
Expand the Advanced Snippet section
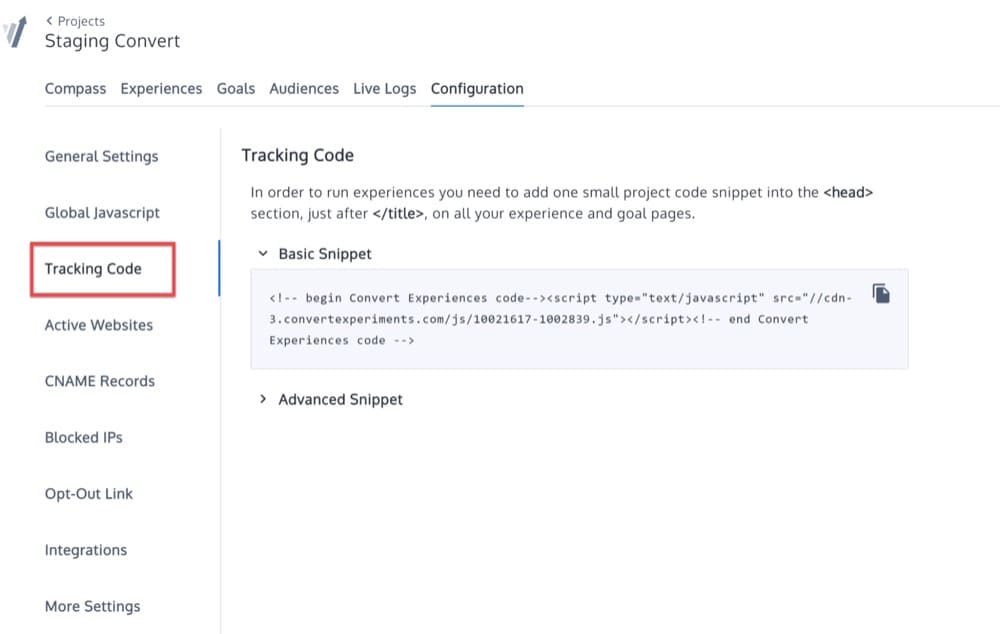coord(263,399)
